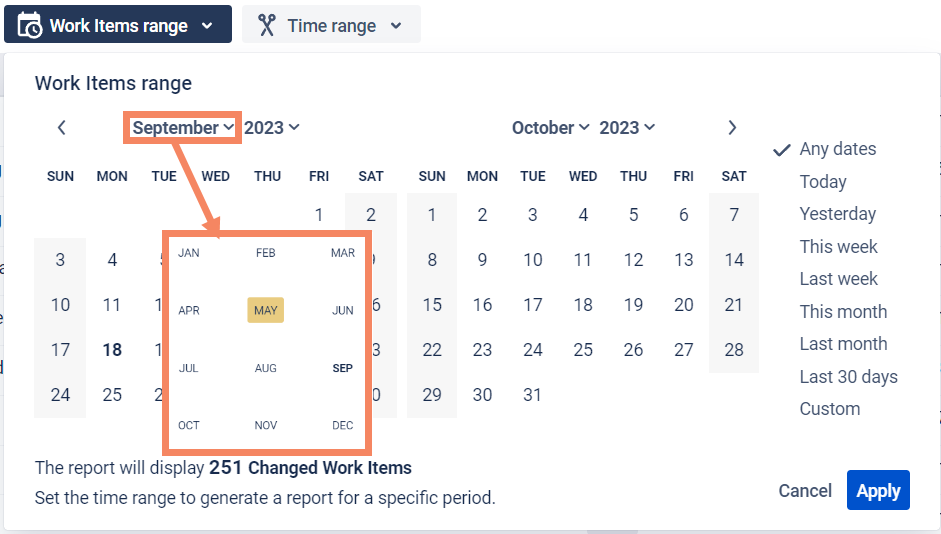Open the September month dropdown
Viewport: 941px width, 534px height.
(183, 128)
